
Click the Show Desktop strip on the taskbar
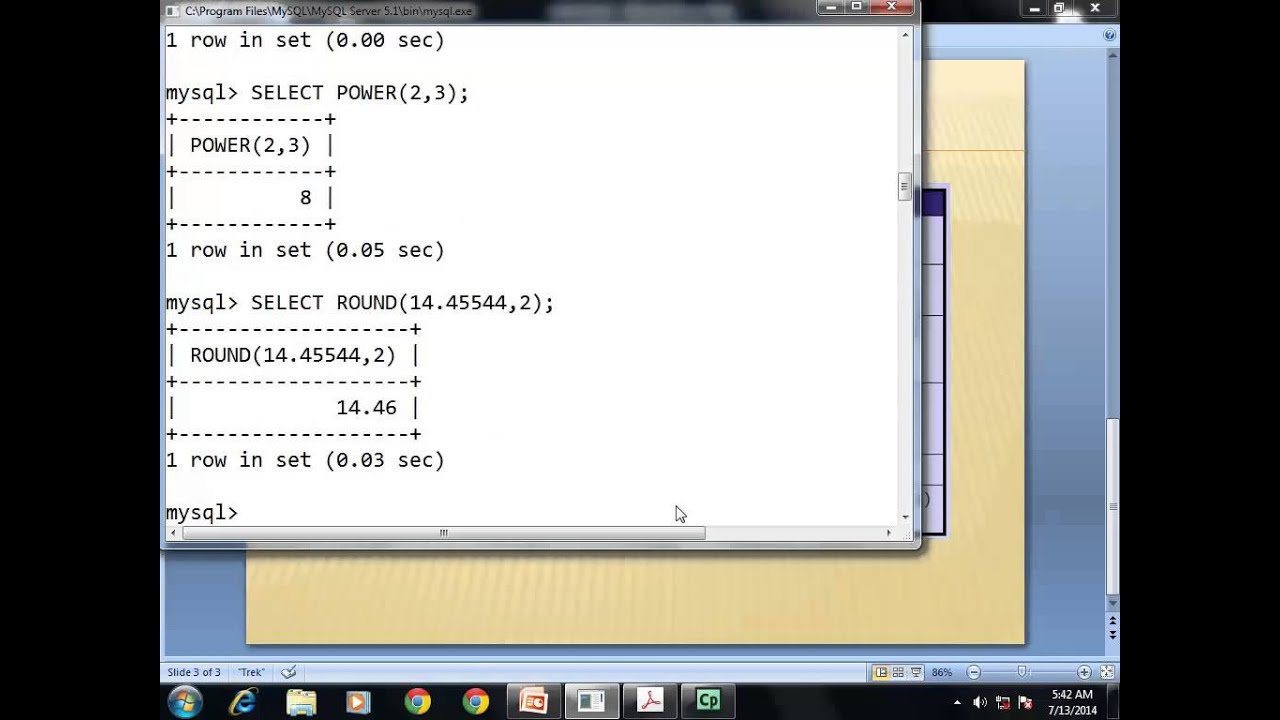pos(1113,702)
